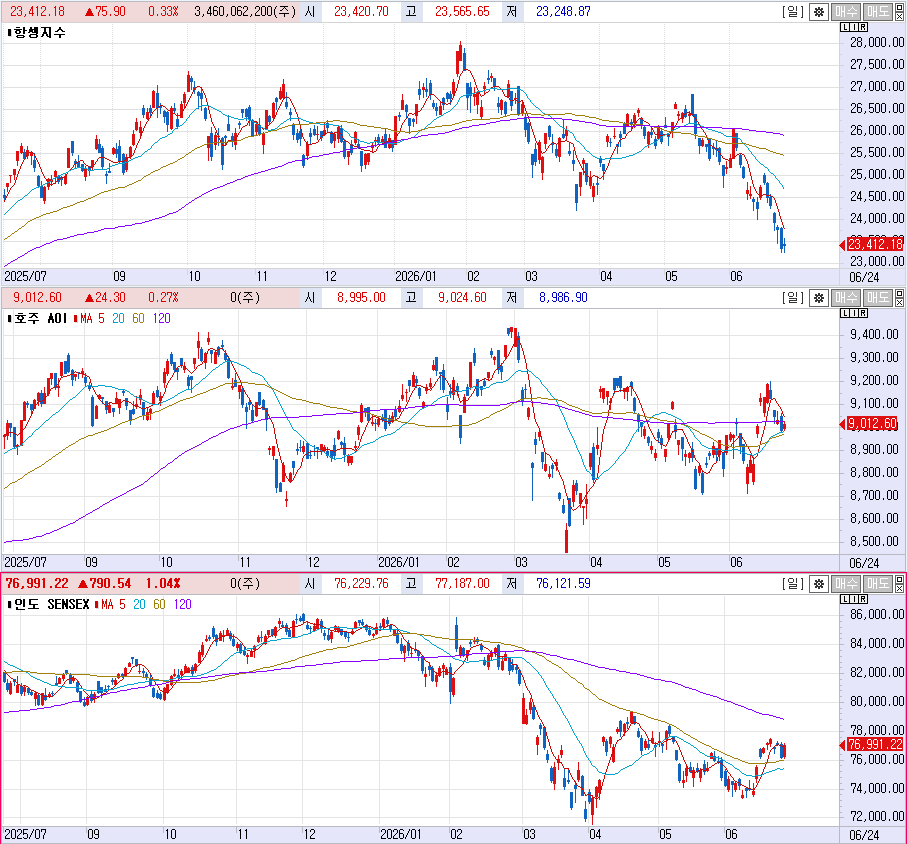Close the 인도 SENSEX chart panel
The image size is (907, 844).
click(x=899, y=588)
